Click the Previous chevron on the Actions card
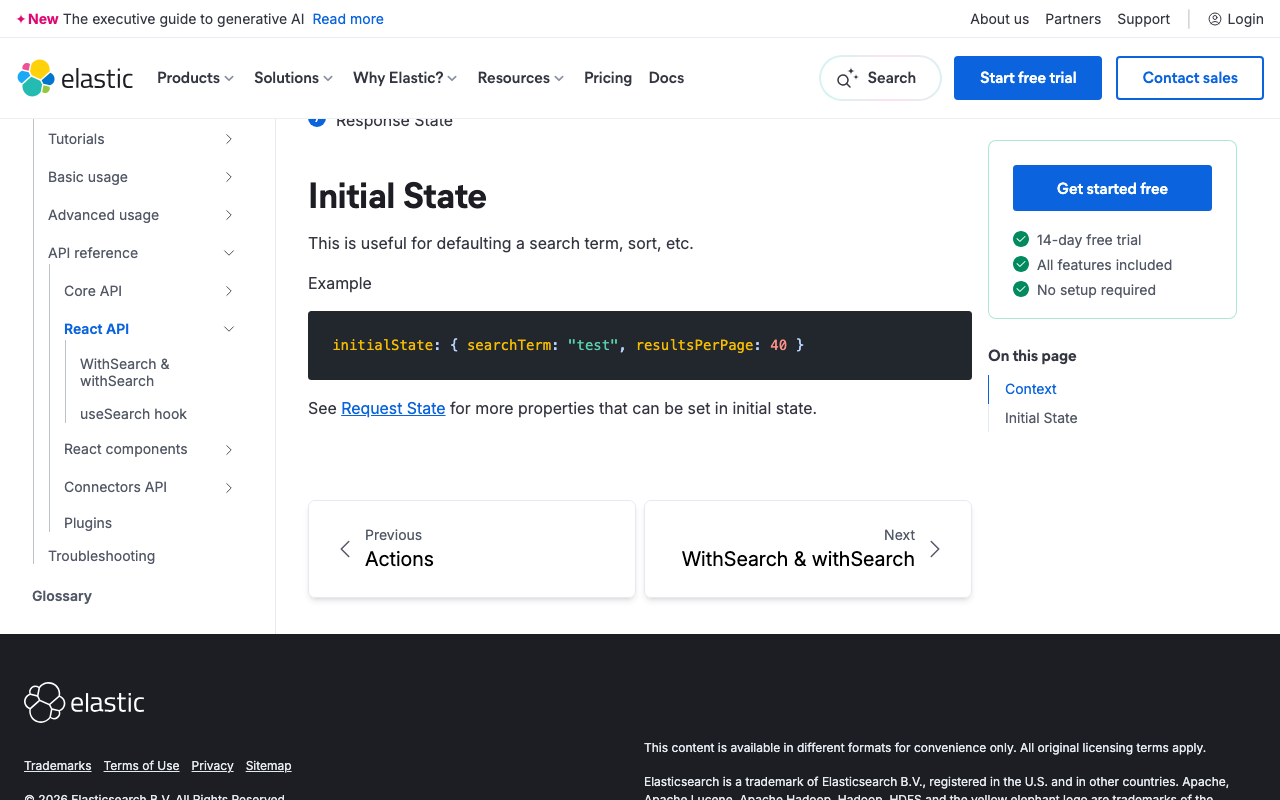1280x800 pixels. pyautogui.click(x=344, y=549)
